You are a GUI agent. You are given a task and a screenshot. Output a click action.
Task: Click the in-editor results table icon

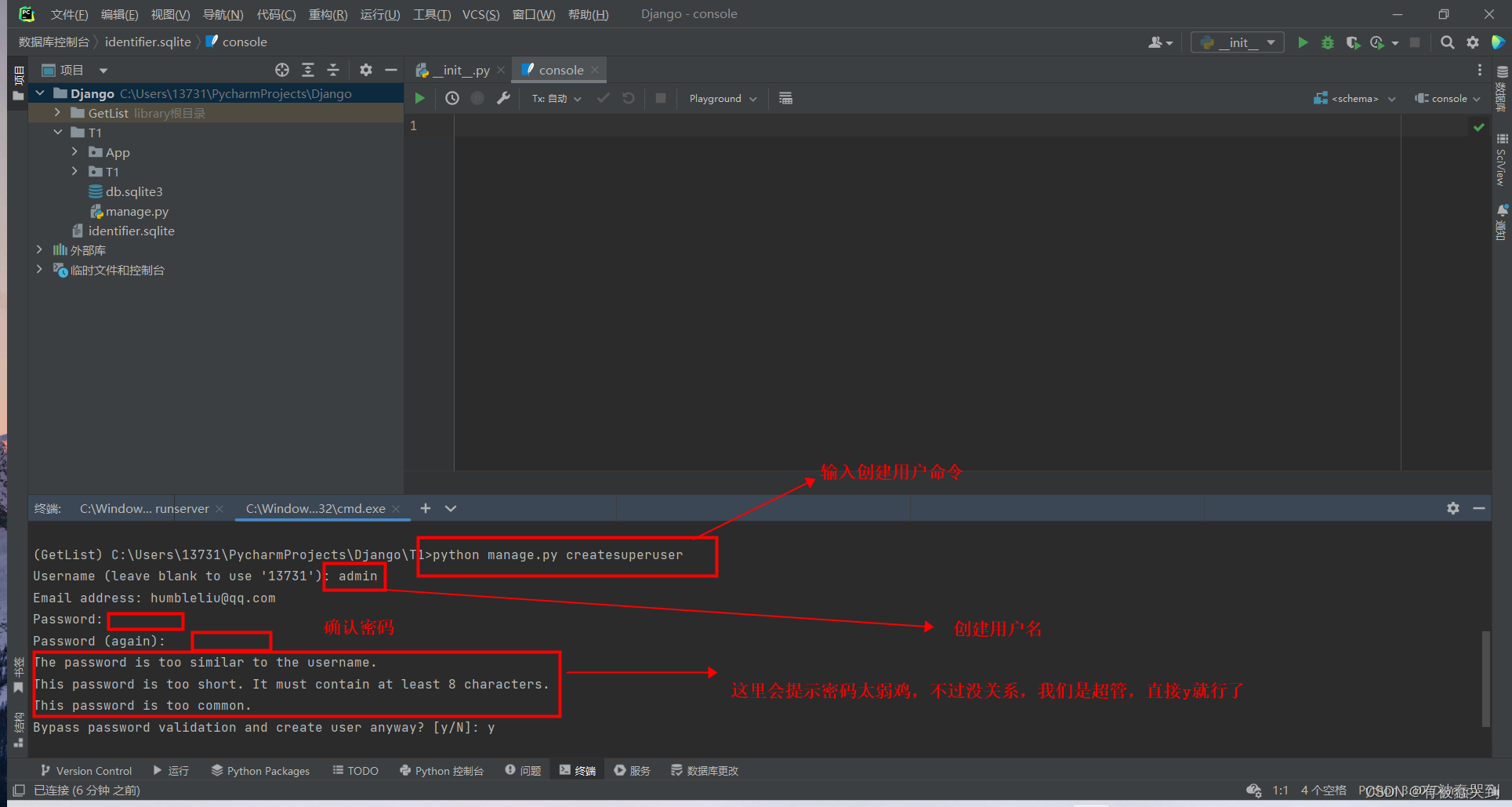tap(785, 98)
